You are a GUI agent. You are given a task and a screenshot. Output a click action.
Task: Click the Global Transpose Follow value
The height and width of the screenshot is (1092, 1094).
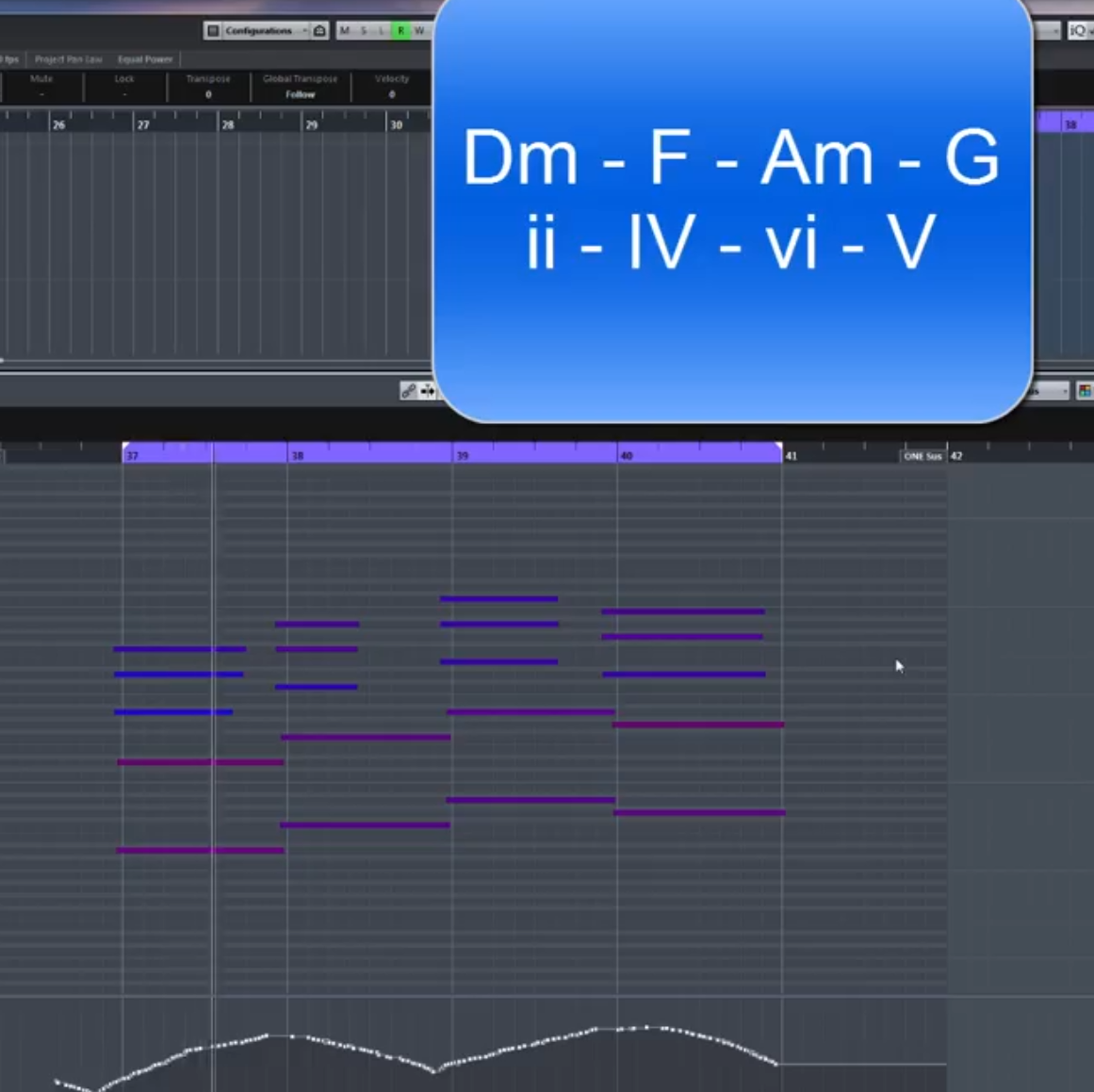tap(300, 94)
